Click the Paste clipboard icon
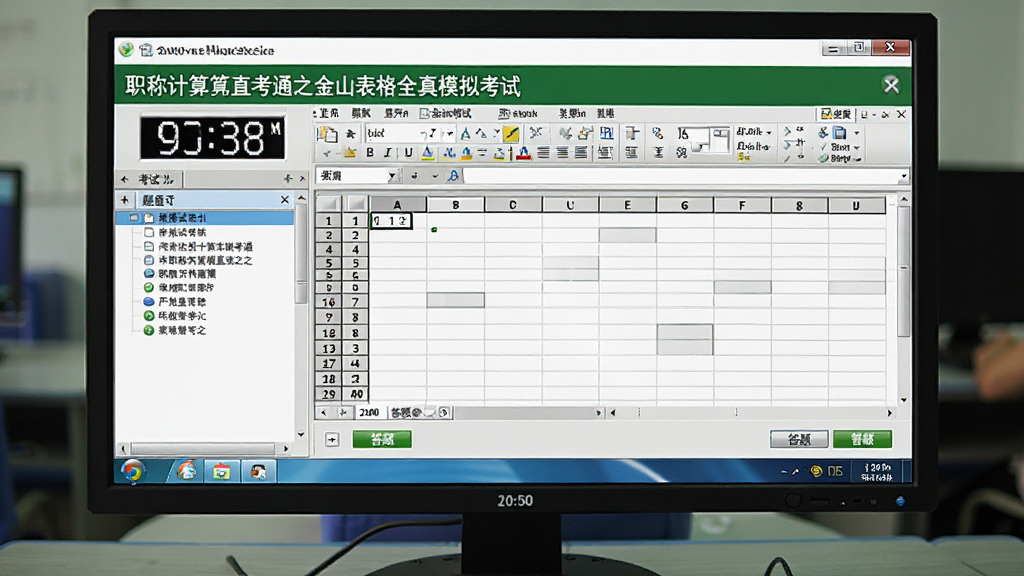Screen dimensions: 1024x576 coord(327,134)
